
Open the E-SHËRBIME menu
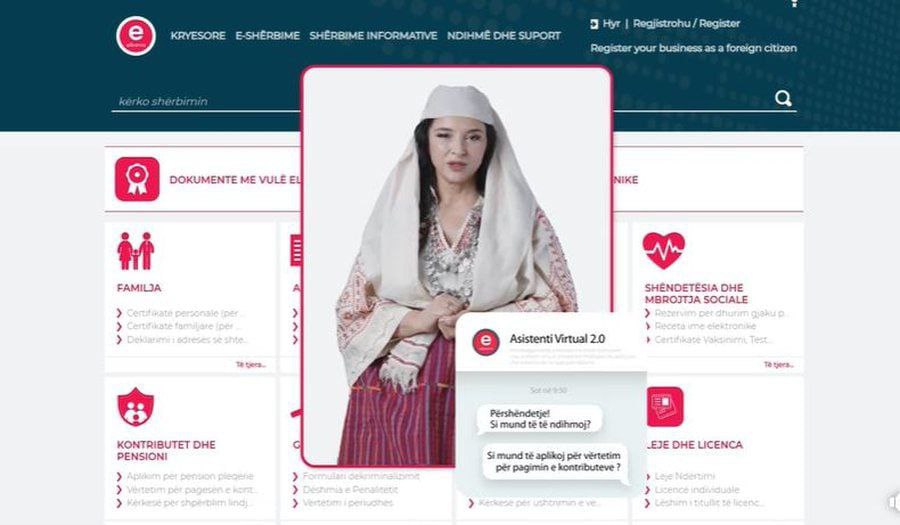[x=267, y=36]
